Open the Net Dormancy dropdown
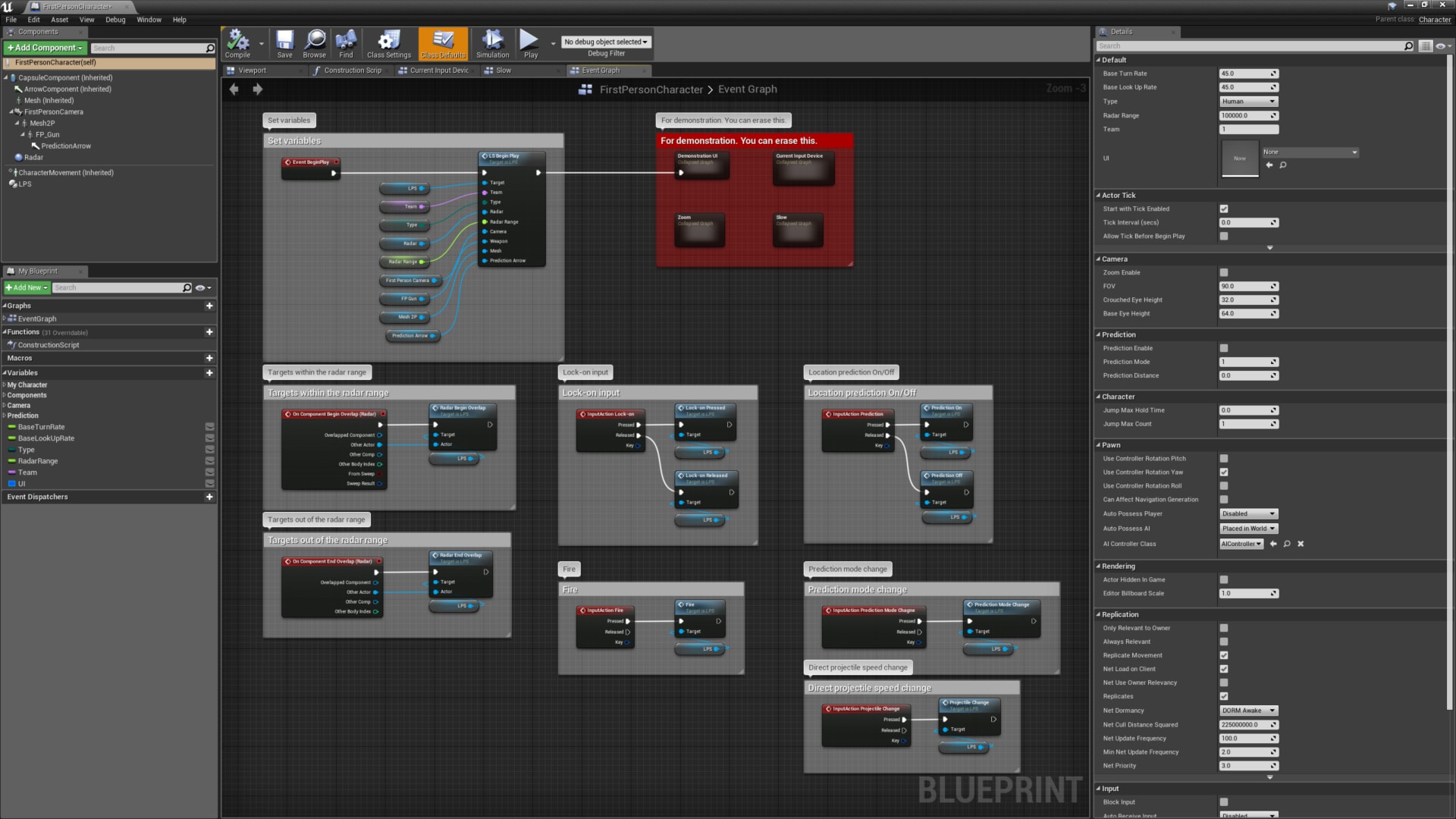This screenshot has width=1456, height=819. click(1248, 711)
